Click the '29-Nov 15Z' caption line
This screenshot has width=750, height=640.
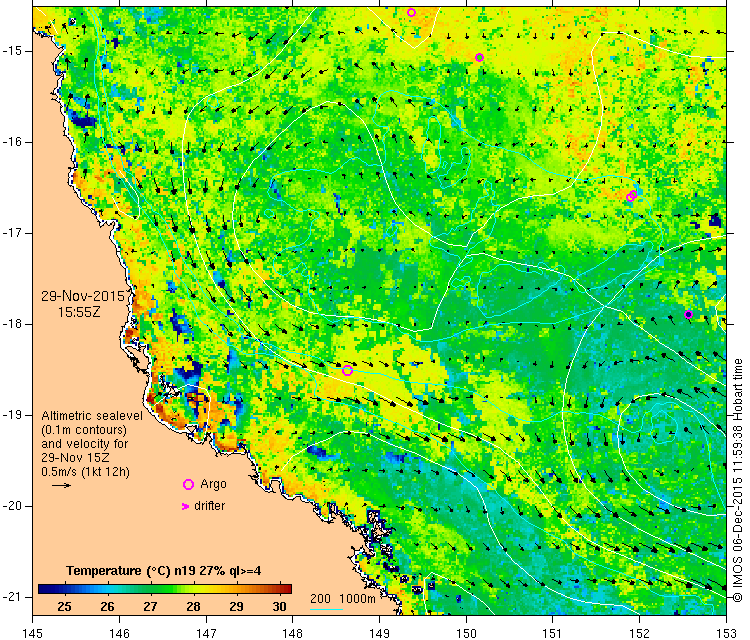pyautogui.click(x=75, y=457)
